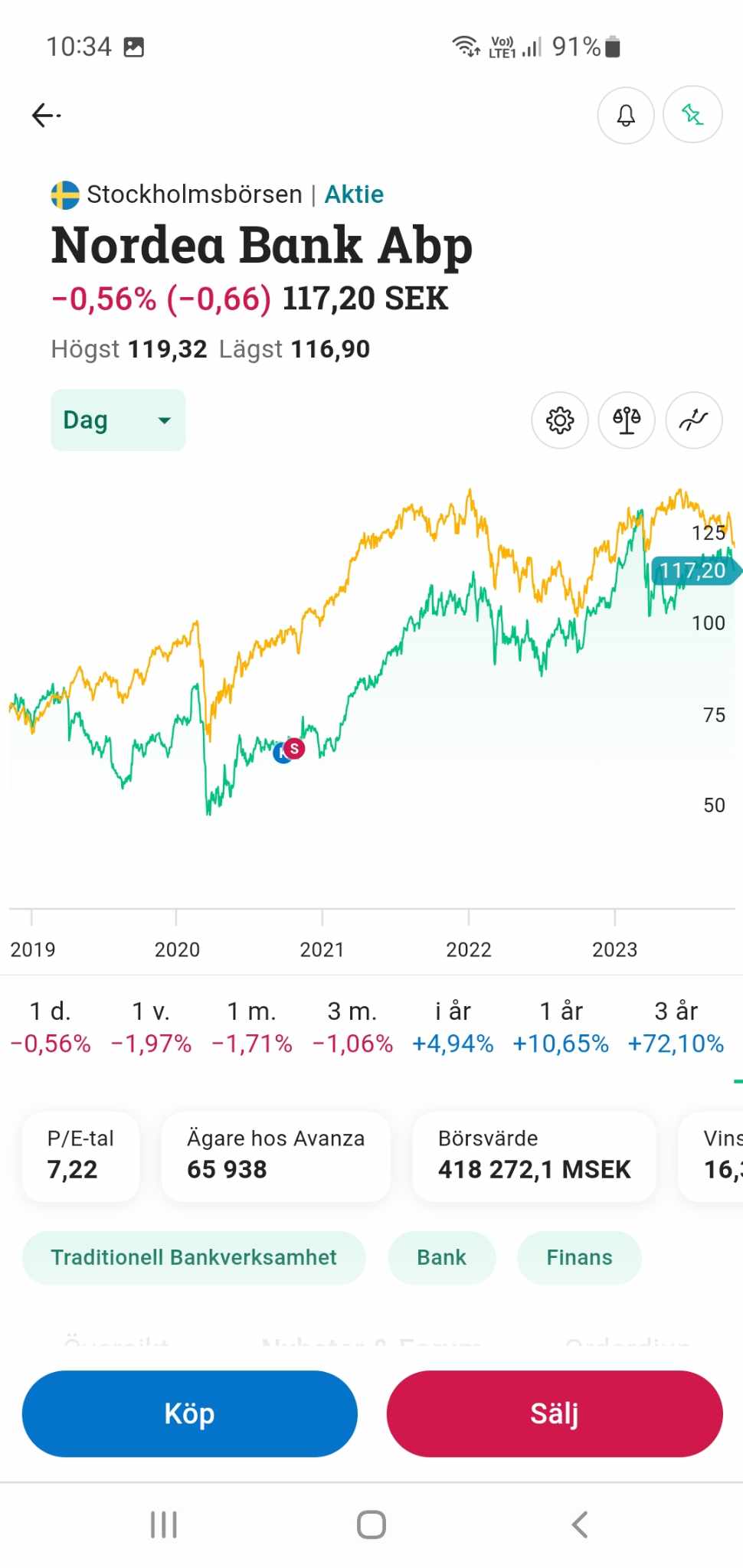The width and height of the screenshot is (743, 1568).
Task: Tap the compare scales icon
Action: pos(627,420)
